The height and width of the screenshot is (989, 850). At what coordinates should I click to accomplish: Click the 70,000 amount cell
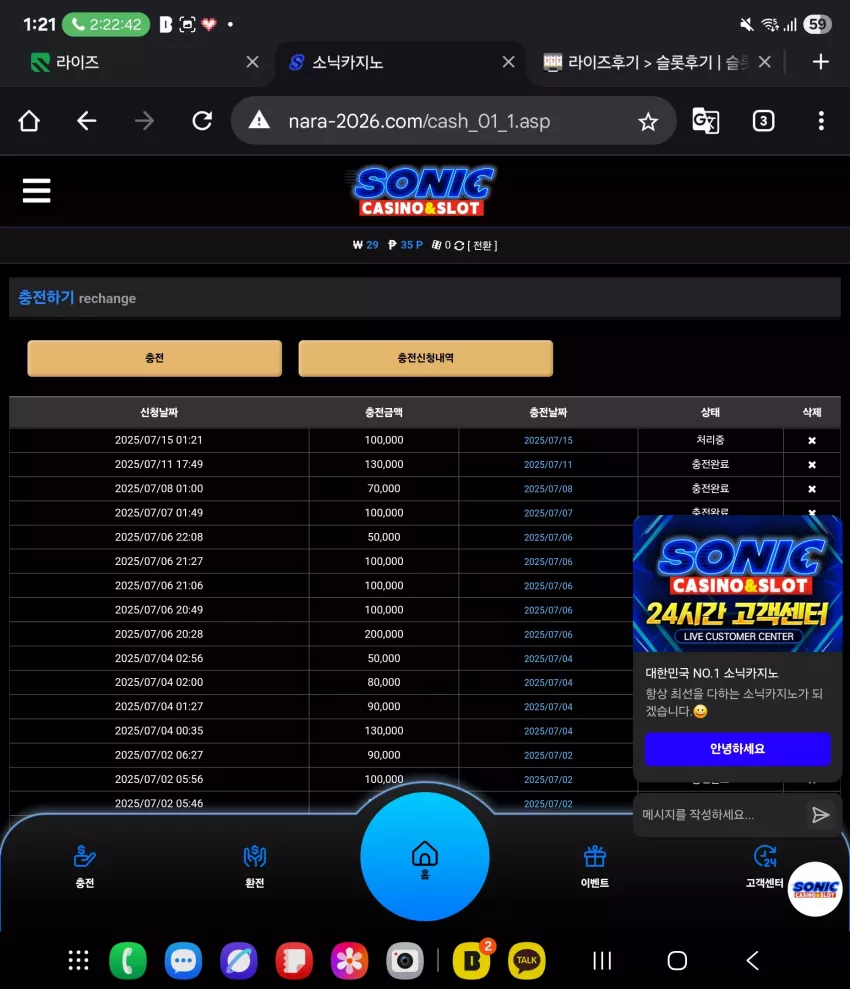point(384,489)
